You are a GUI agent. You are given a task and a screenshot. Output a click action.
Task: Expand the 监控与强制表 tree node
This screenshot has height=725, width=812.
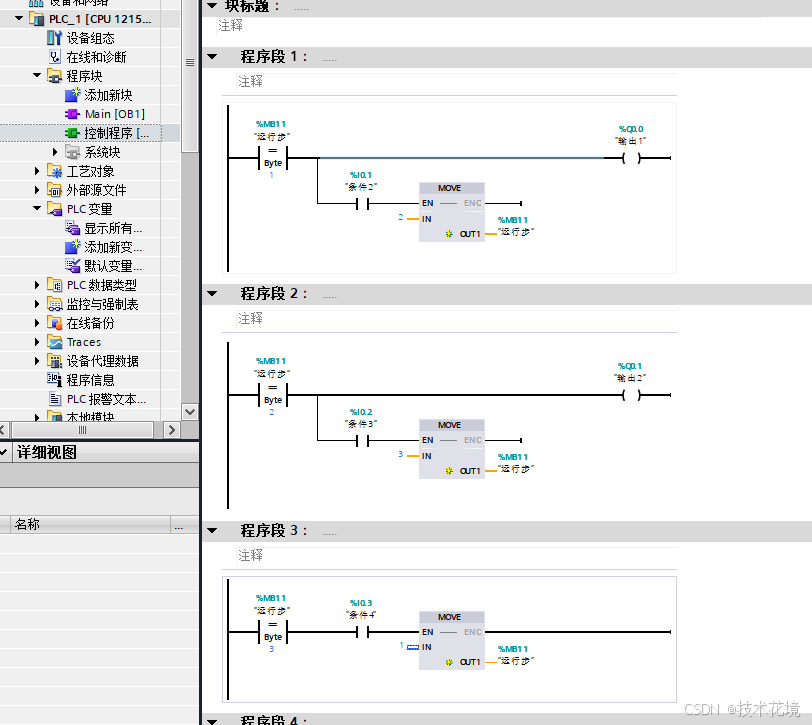click(x=37, y=304)
